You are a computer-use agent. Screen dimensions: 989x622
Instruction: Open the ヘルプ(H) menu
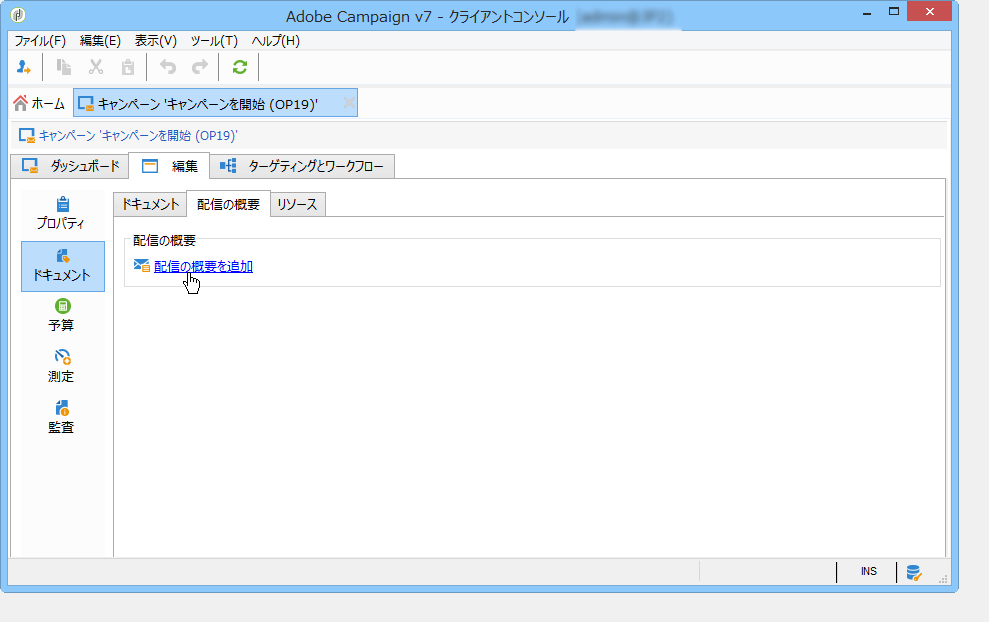pos(276,41)
